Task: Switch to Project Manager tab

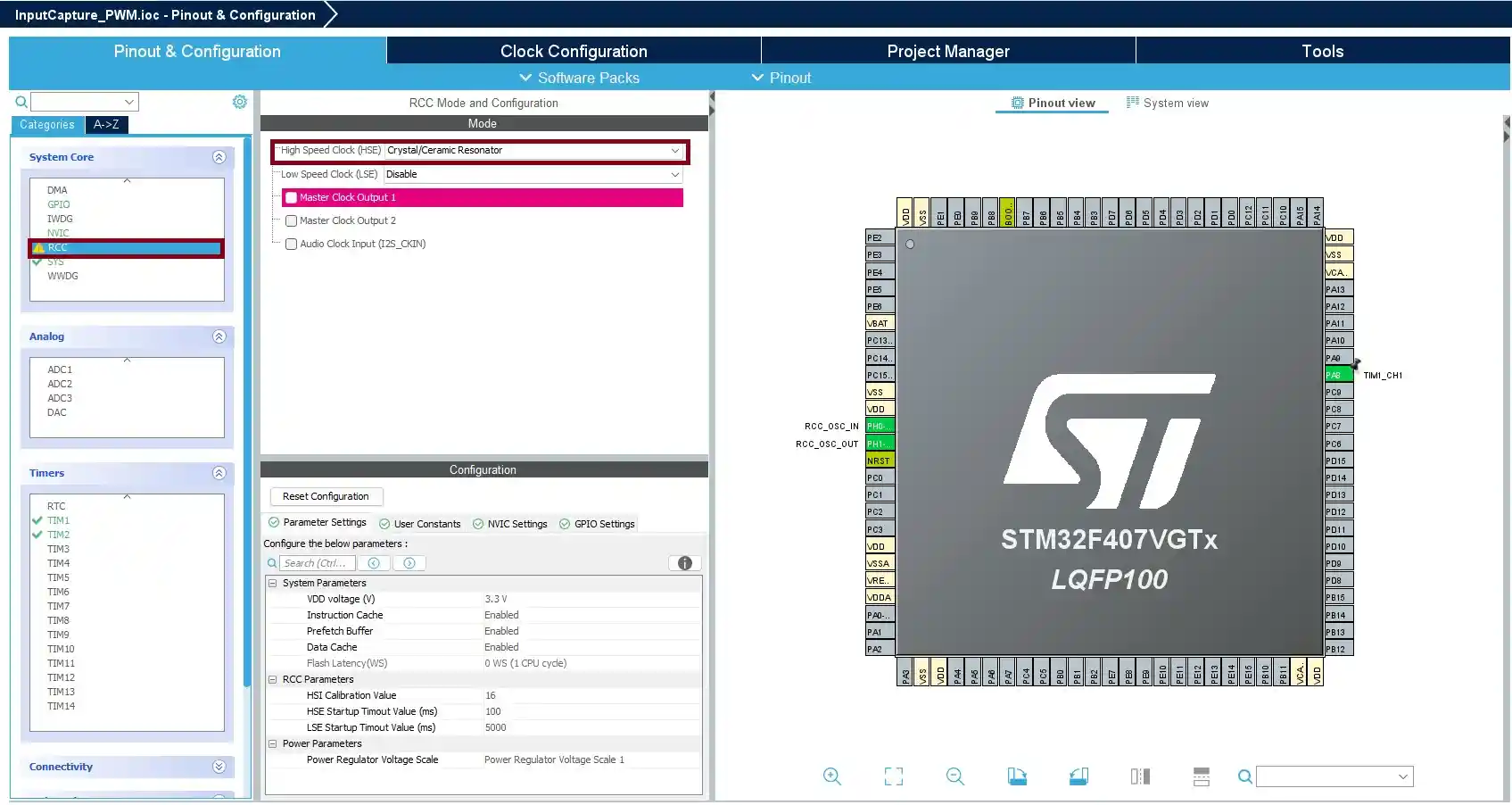Action: coord(948,51)
